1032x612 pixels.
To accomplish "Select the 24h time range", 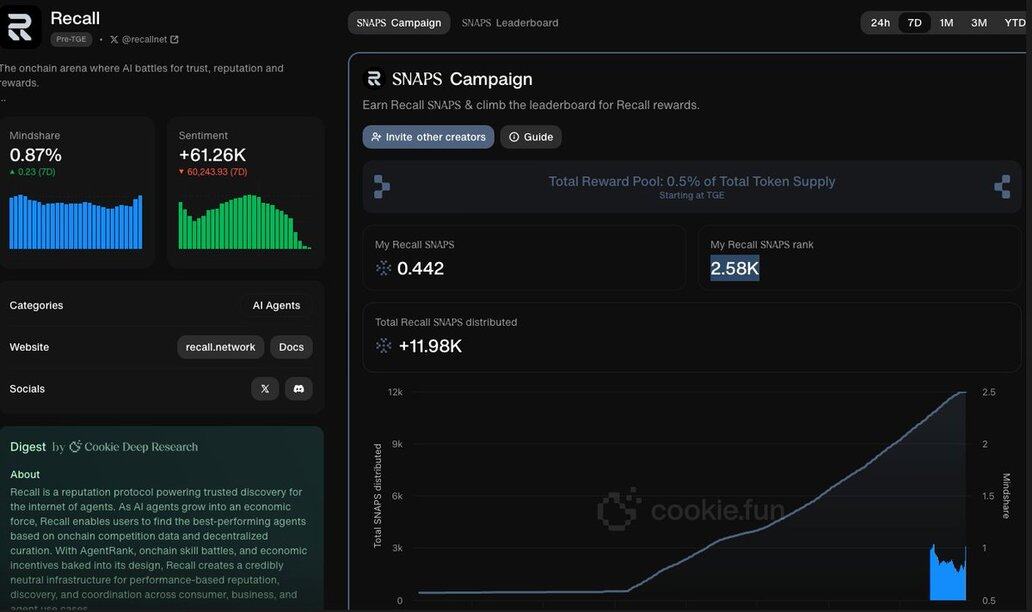I will click(880, 23).
